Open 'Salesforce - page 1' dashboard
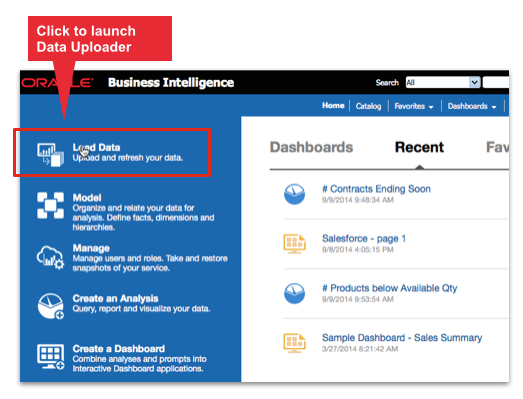 pos(364,239)
